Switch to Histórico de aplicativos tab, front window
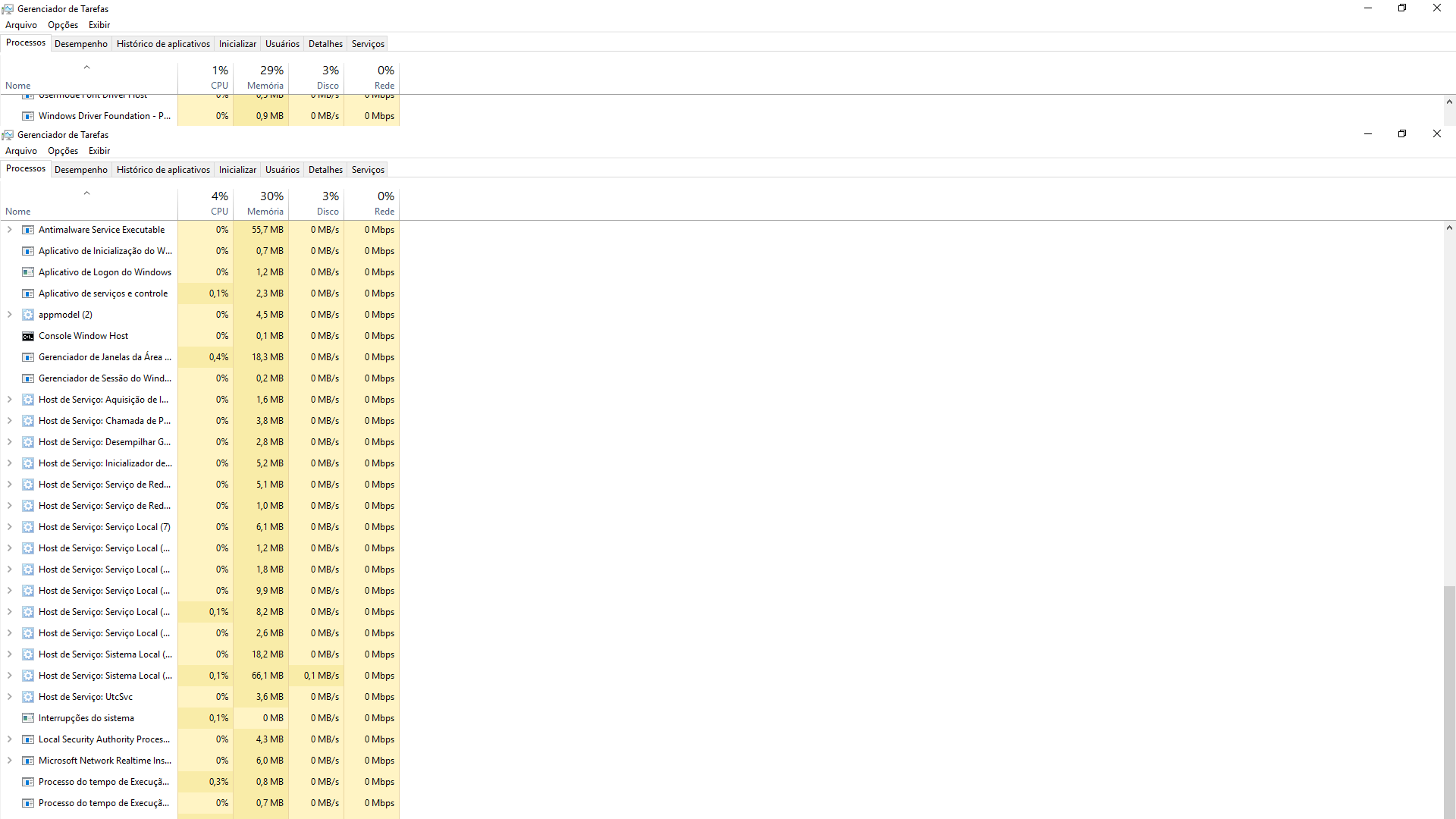1456x819 pixels. 163,170
